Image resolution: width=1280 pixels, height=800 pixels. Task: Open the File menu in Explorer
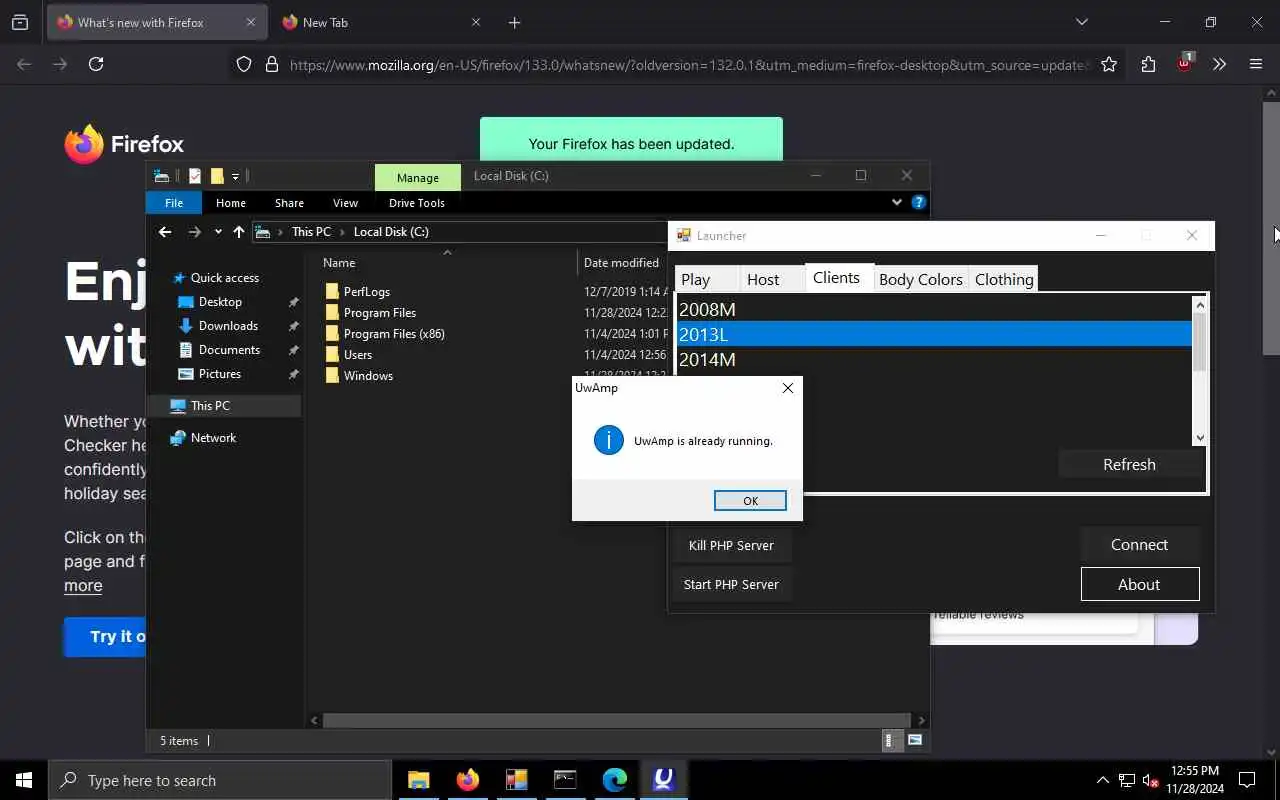[x=174, y=203]
